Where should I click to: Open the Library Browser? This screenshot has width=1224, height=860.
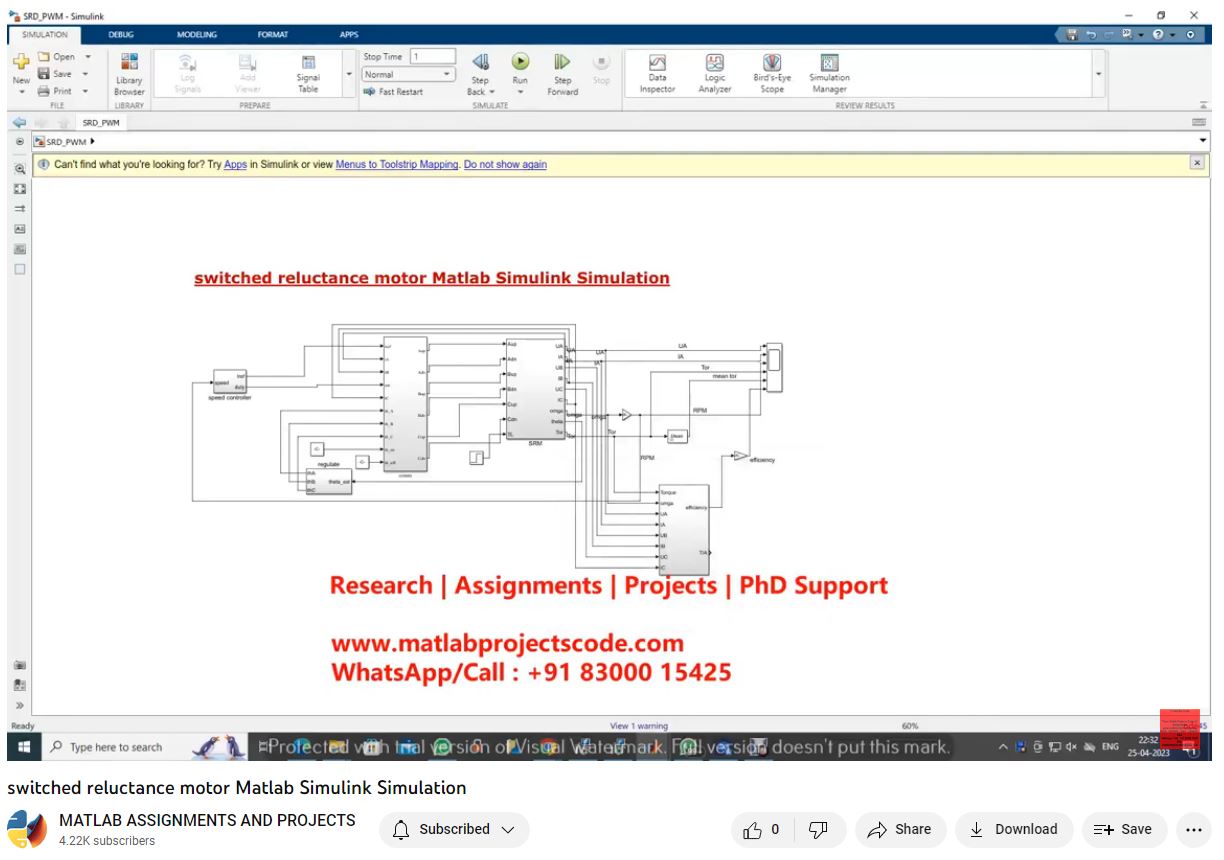point(129,73)
